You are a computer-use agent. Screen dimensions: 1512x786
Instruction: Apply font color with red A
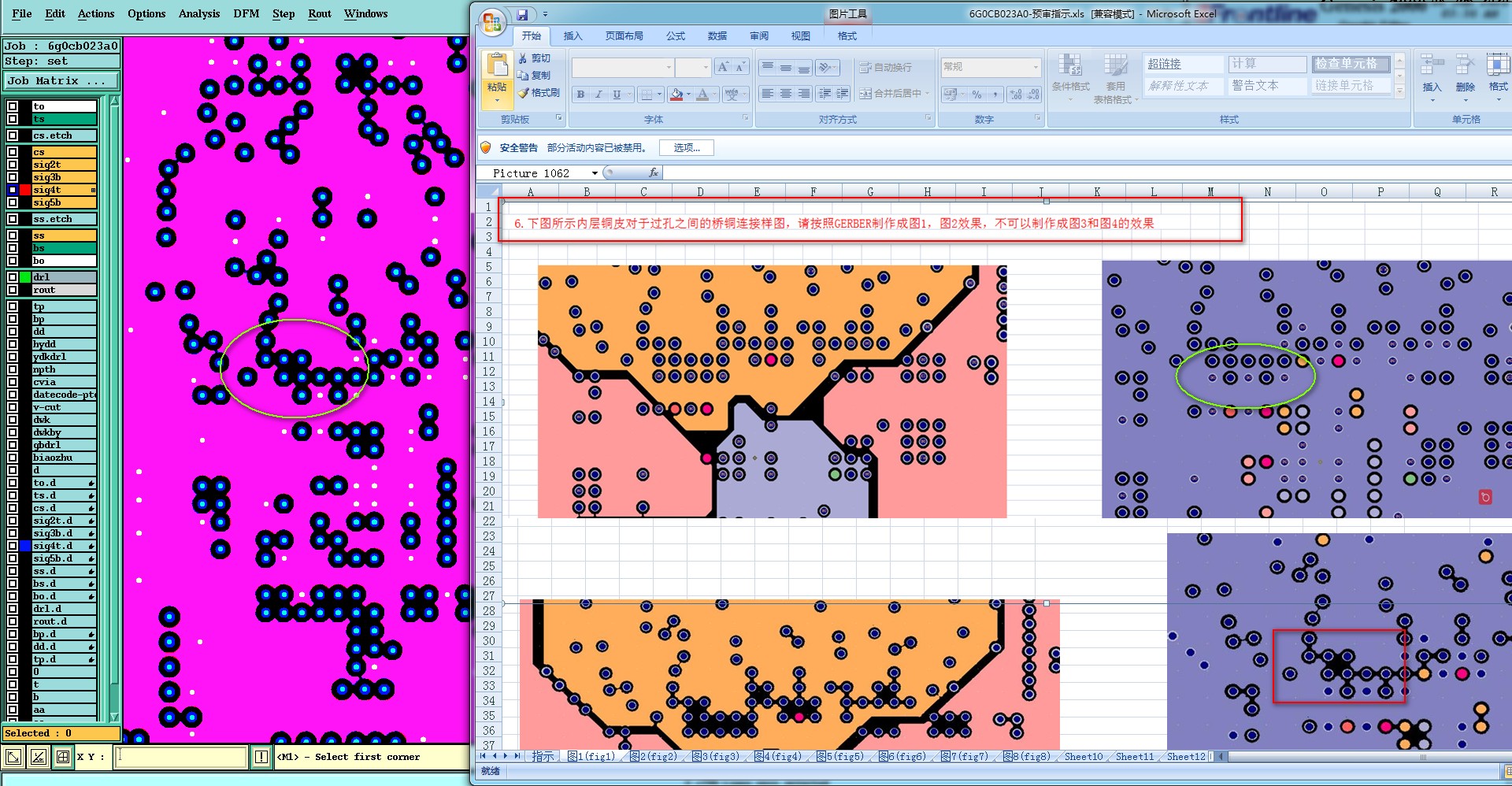tap(702, 95)
